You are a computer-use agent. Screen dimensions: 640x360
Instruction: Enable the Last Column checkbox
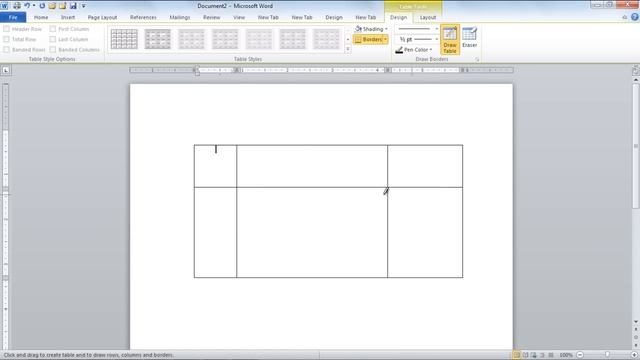click(x=53, y=39)
